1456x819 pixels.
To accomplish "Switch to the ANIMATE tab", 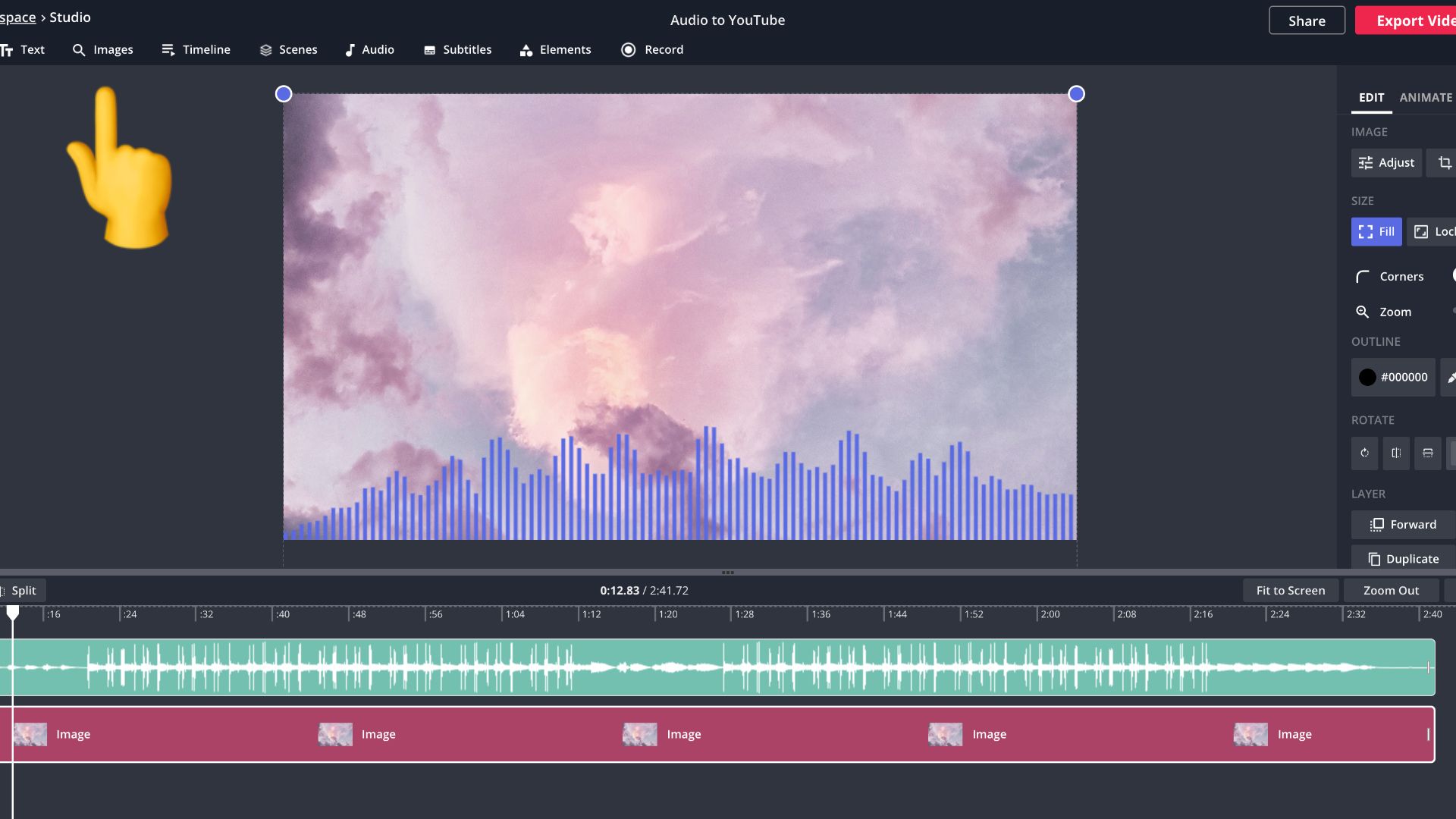I will 1425,98.
